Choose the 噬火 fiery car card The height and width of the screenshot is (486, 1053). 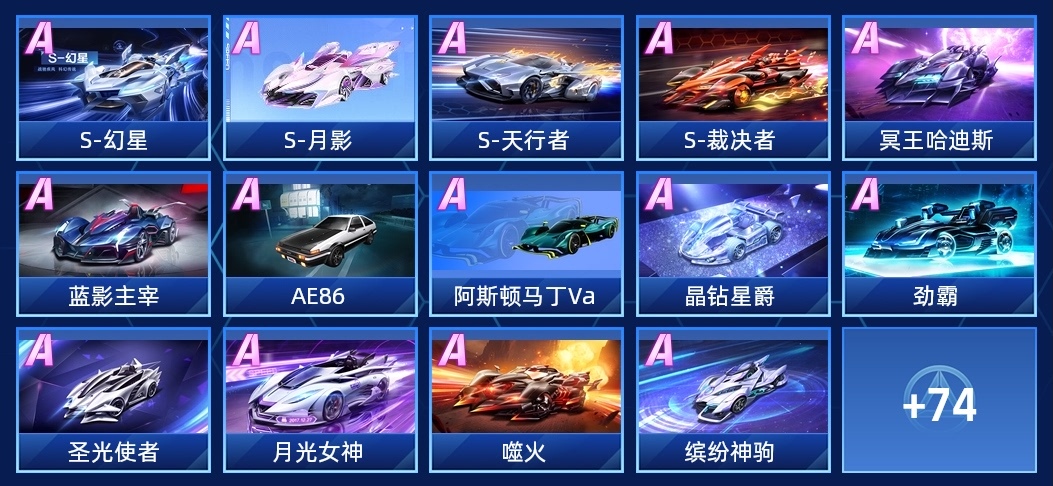pos(526,400)
